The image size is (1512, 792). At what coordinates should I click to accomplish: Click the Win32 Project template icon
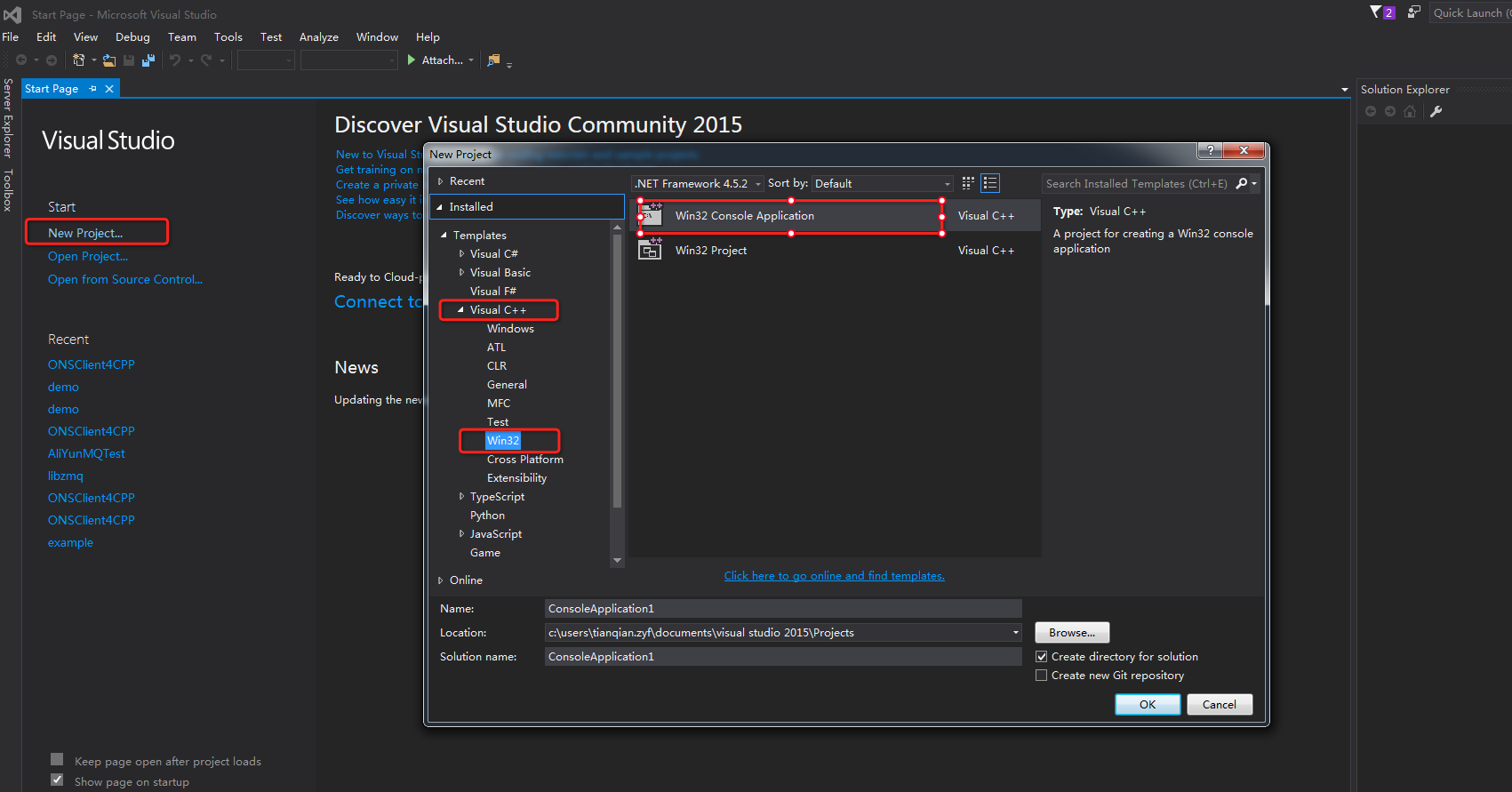coord(650,250)
